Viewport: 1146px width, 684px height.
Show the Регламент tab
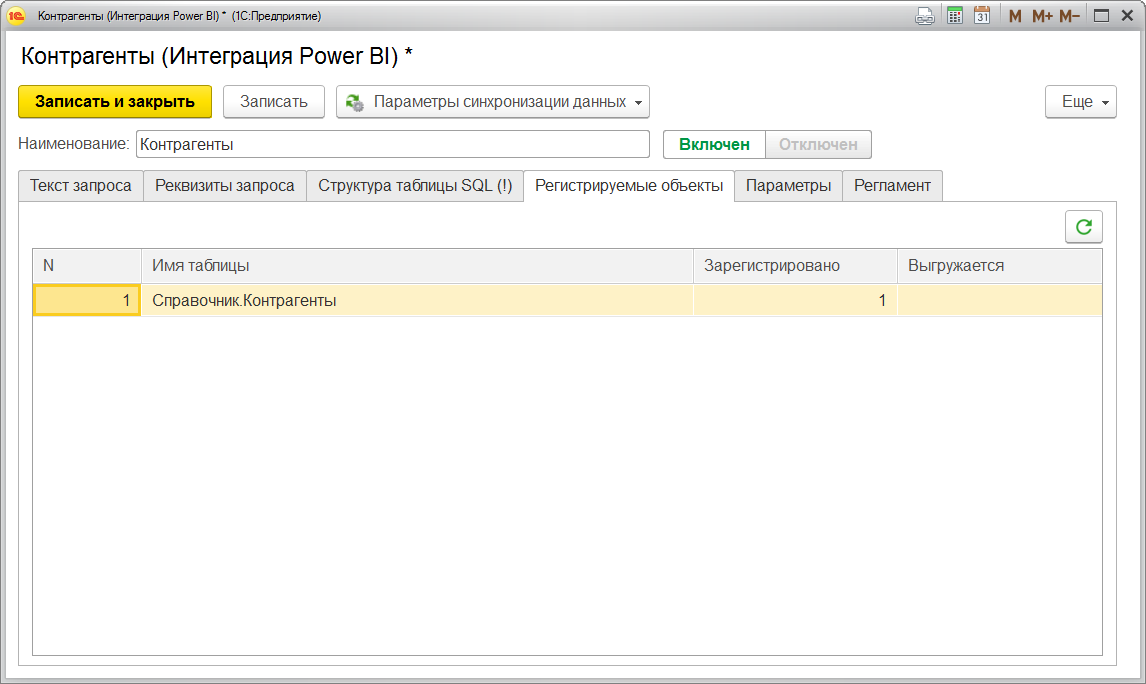[x=892, y=186]
